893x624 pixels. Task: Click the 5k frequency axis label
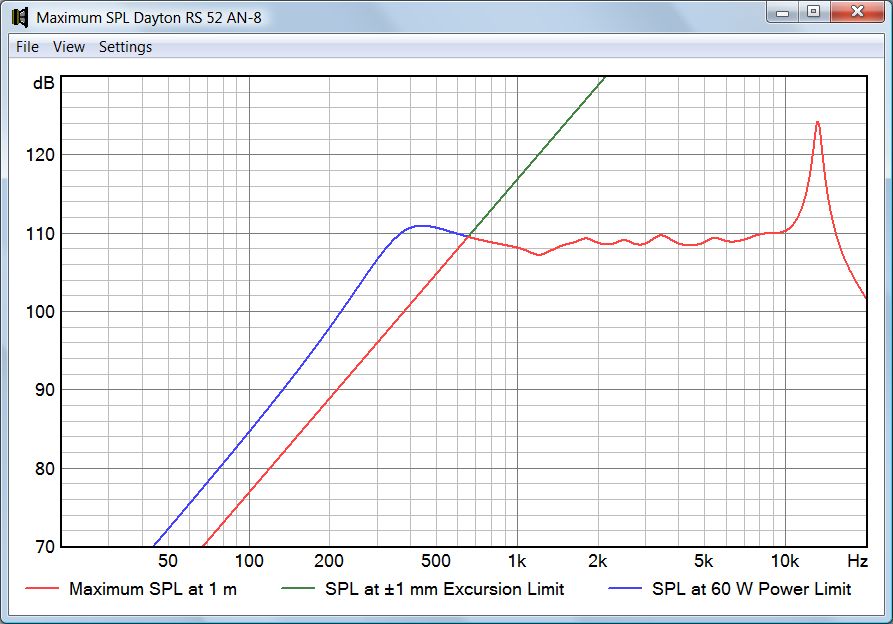pos(703,561)
